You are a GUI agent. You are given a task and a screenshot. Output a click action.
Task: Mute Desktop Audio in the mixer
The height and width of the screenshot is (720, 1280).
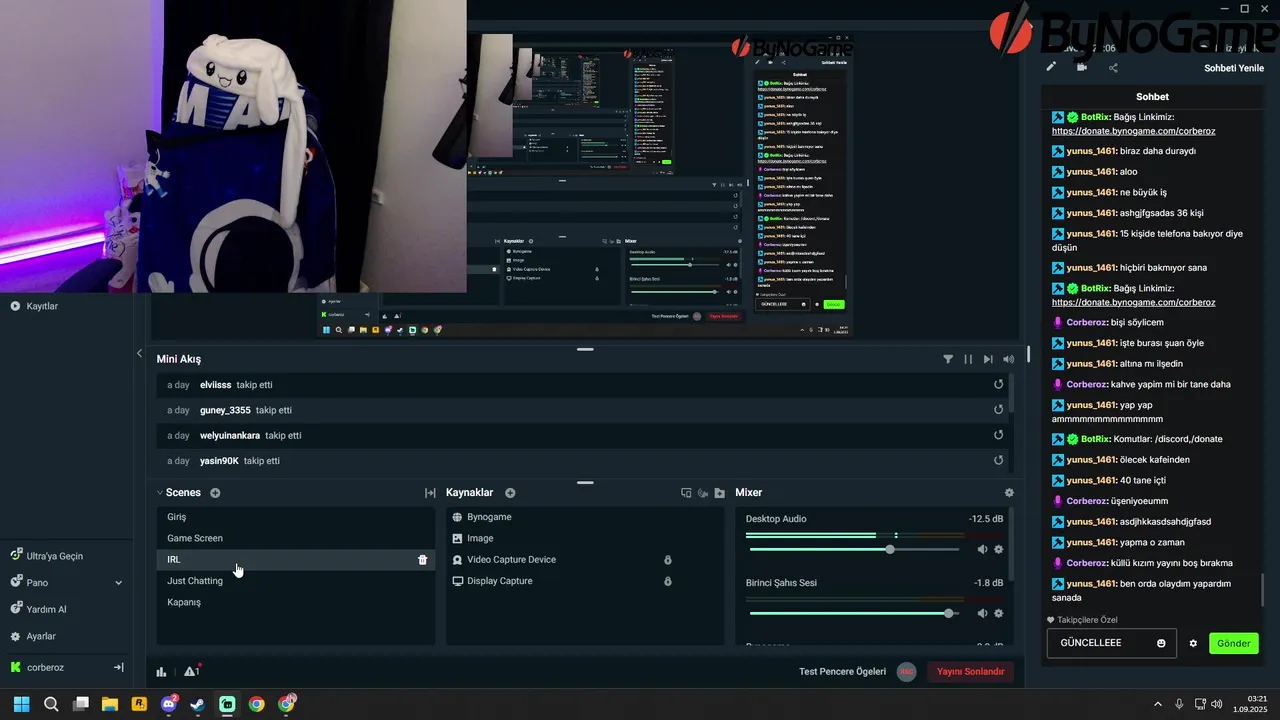point(982,549)
